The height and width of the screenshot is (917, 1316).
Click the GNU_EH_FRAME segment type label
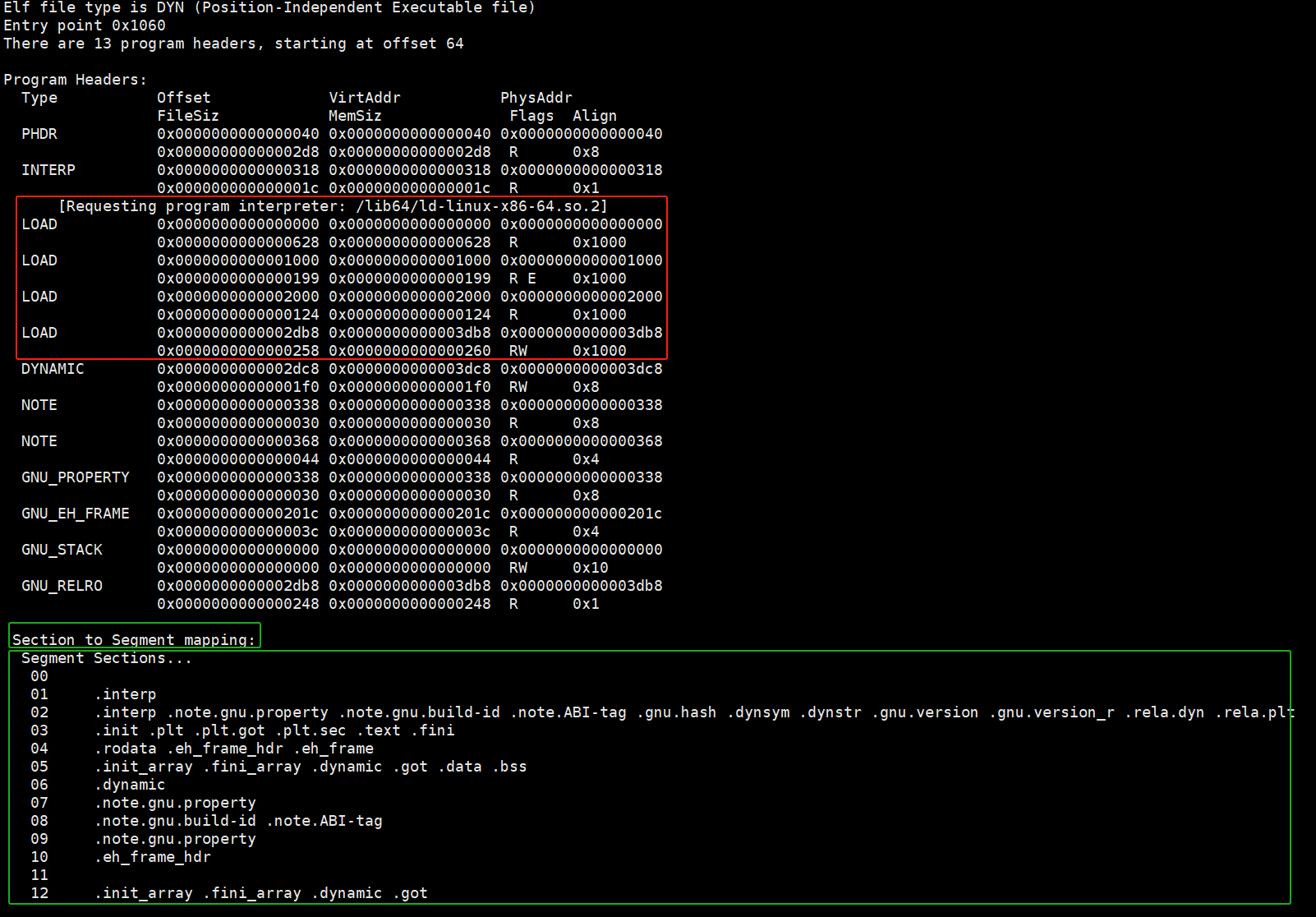(x=76, y=514)
